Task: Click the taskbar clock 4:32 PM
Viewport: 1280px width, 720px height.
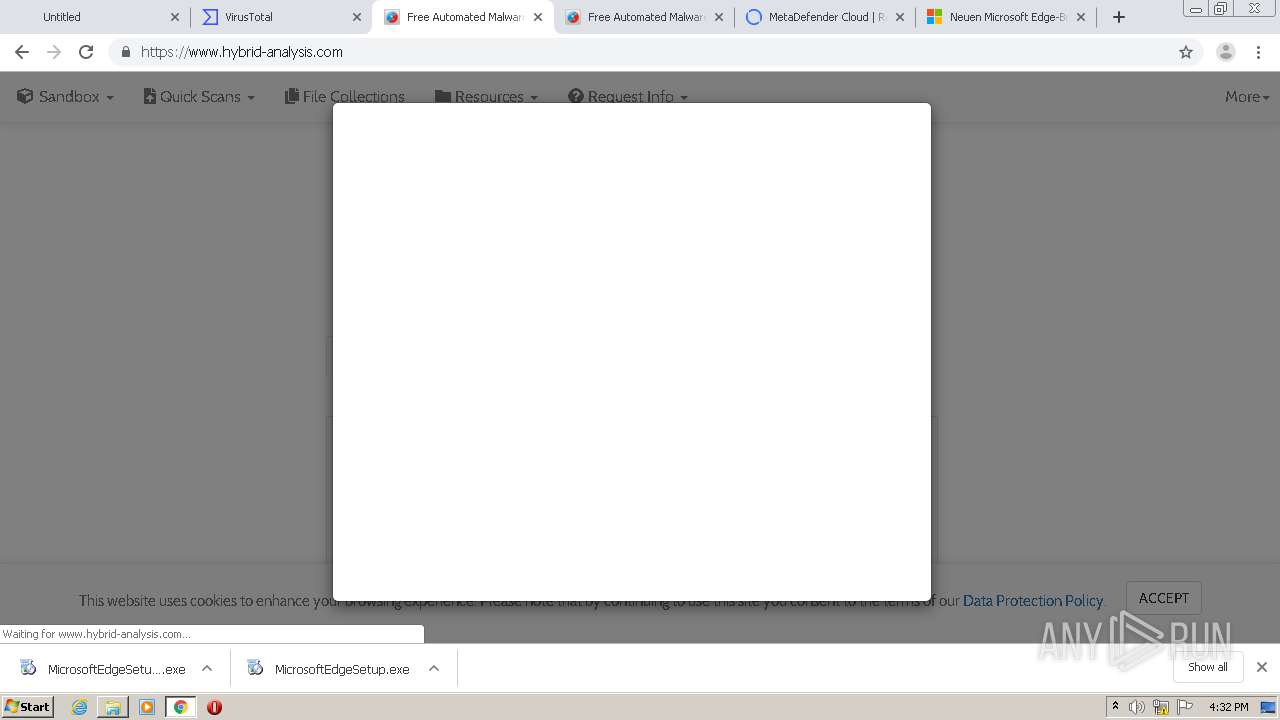Action: [1228, 707]
